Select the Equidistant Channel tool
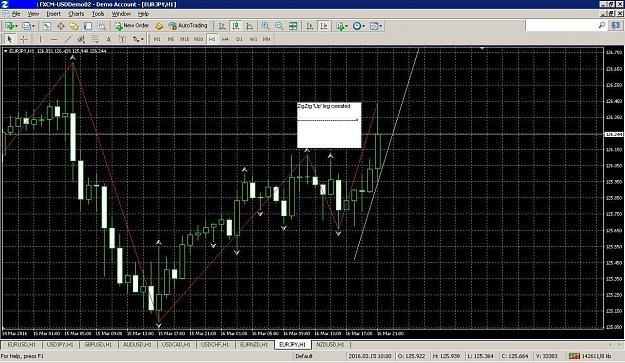Screen dimensions: 625x363 click(81, 39)
